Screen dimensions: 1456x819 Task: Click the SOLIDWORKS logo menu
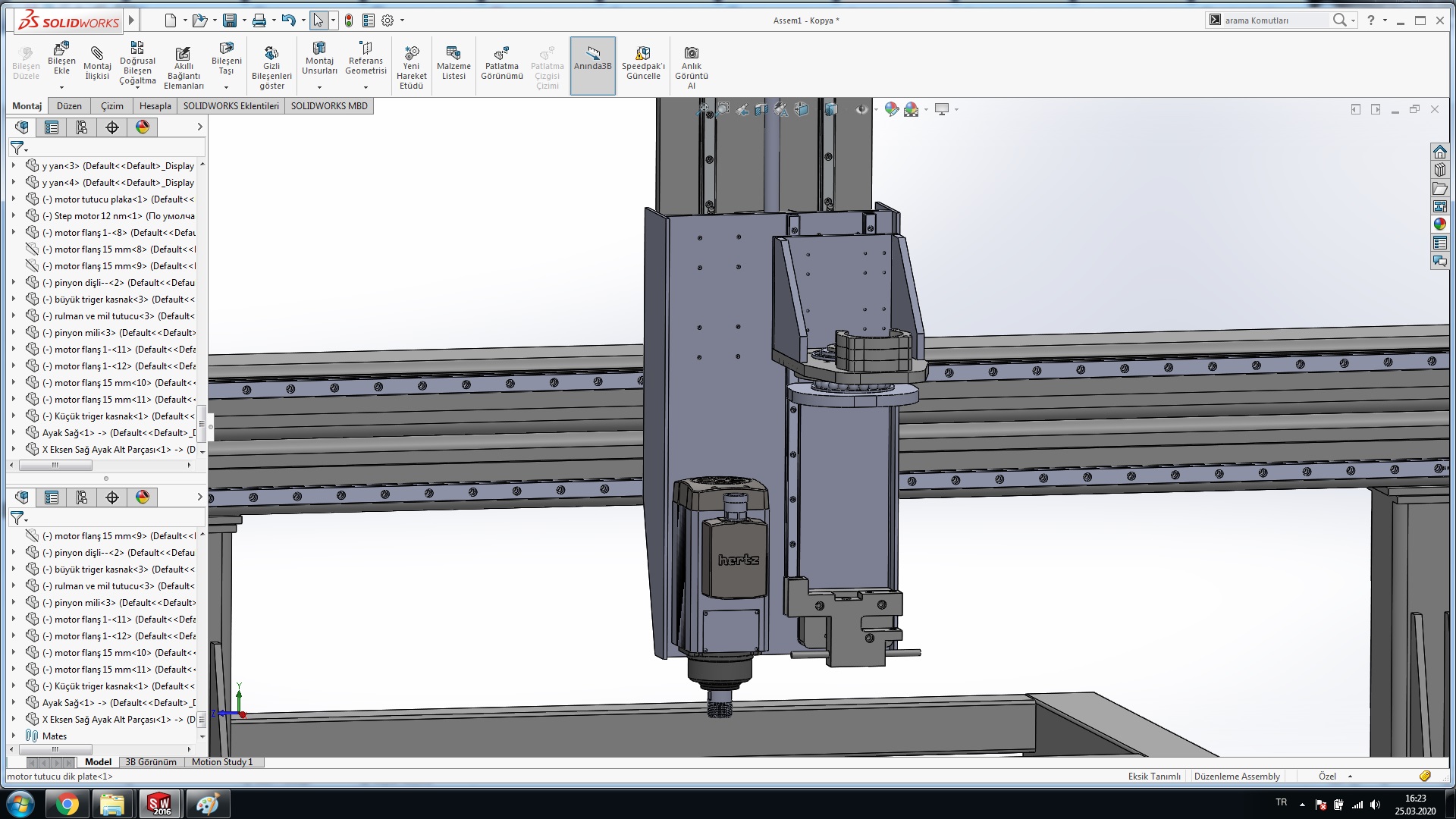point(69,21)
